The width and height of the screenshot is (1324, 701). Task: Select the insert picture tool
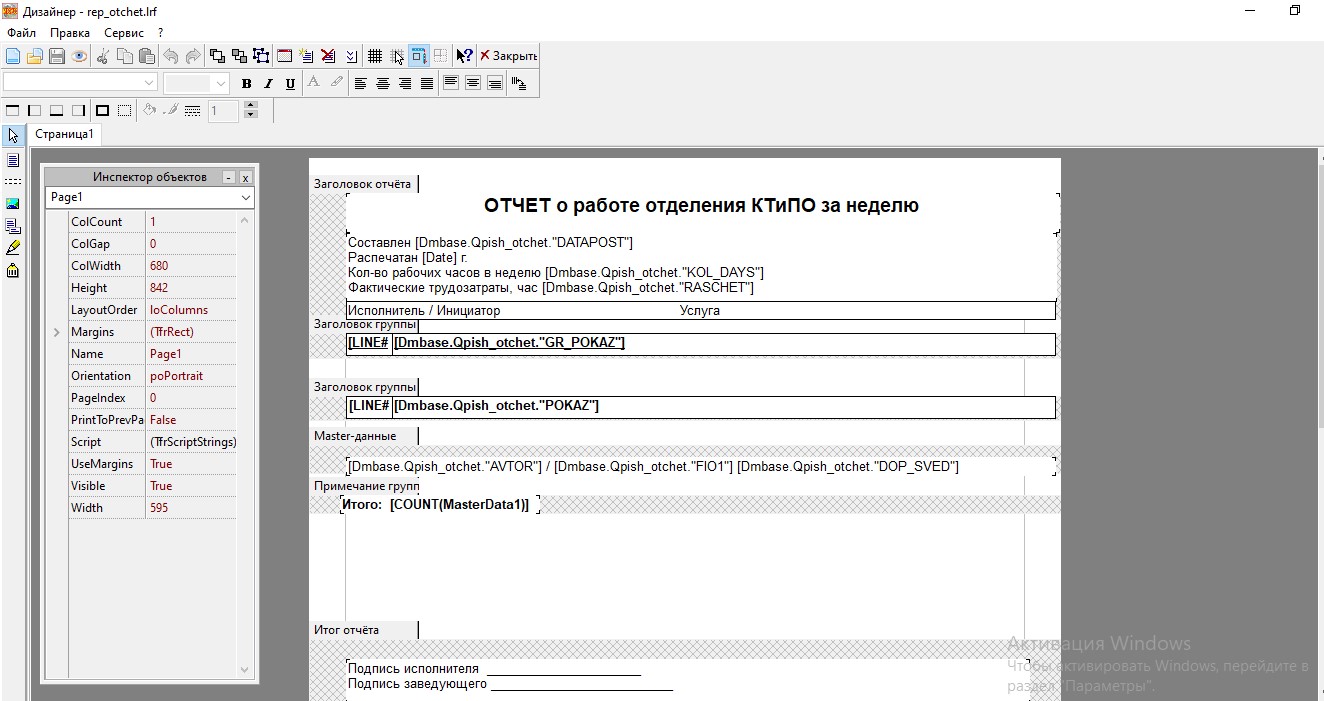click(13, 204)
